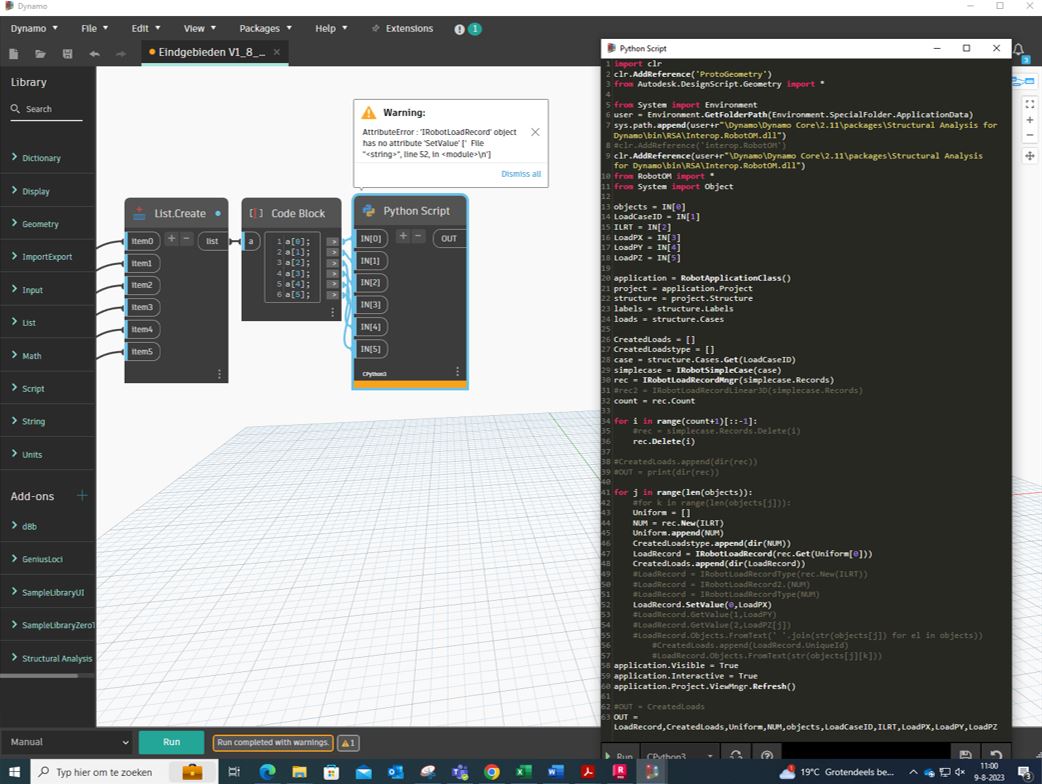Create a new workspace with the new file icon
The height and width of the screenshot is (784, 1042).
13,52
